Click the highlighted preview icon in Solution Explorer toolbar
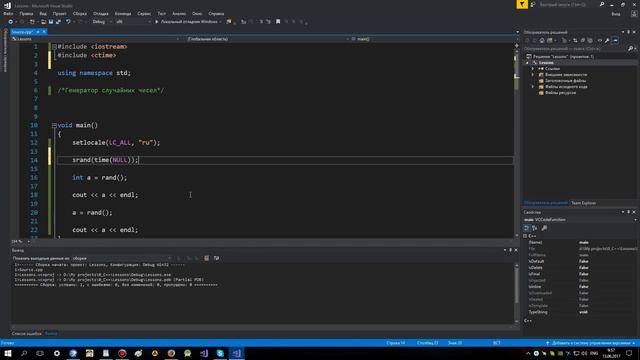Screen dimensions: 640x360 click(x=615, y=40)
